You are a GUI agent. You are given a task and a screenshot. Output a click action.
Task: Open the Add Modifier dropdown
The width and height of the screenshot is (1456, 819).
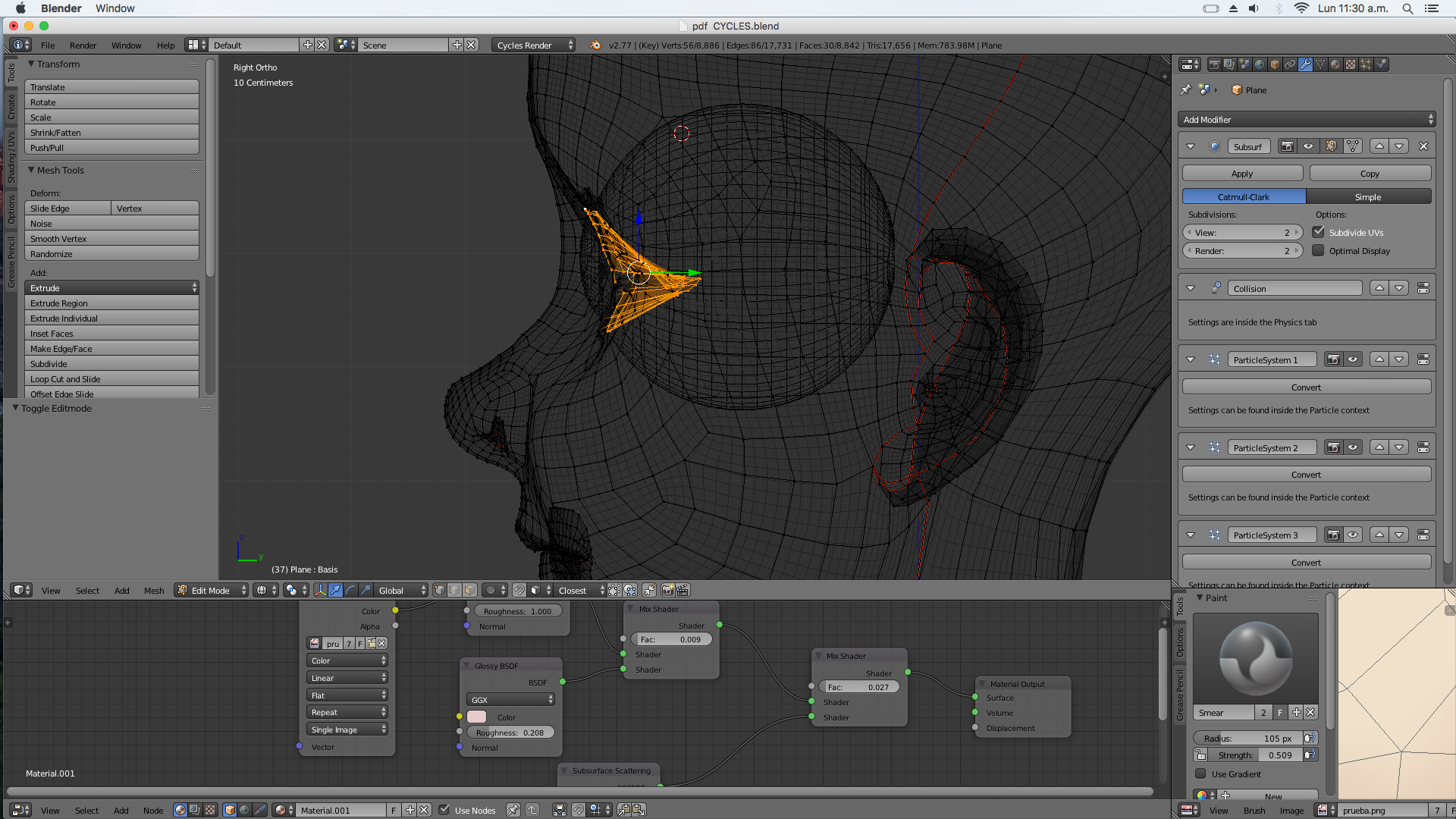click(1307, 120)
